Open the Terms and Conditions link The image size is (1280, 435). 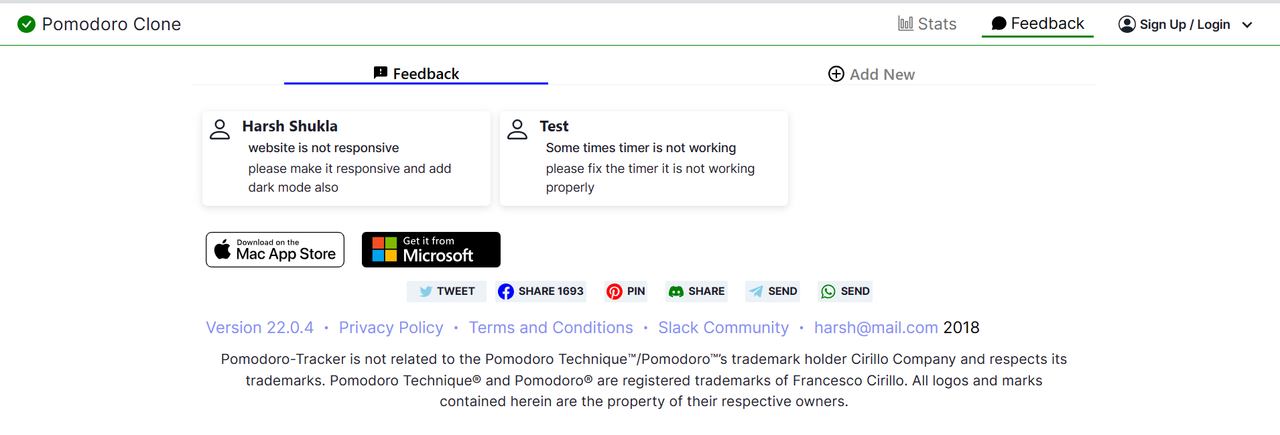point(551,327)
